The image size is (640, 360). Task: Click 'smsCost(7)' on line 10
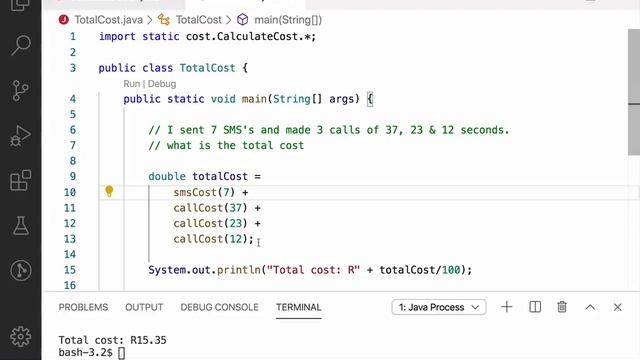tap(204, 192)
